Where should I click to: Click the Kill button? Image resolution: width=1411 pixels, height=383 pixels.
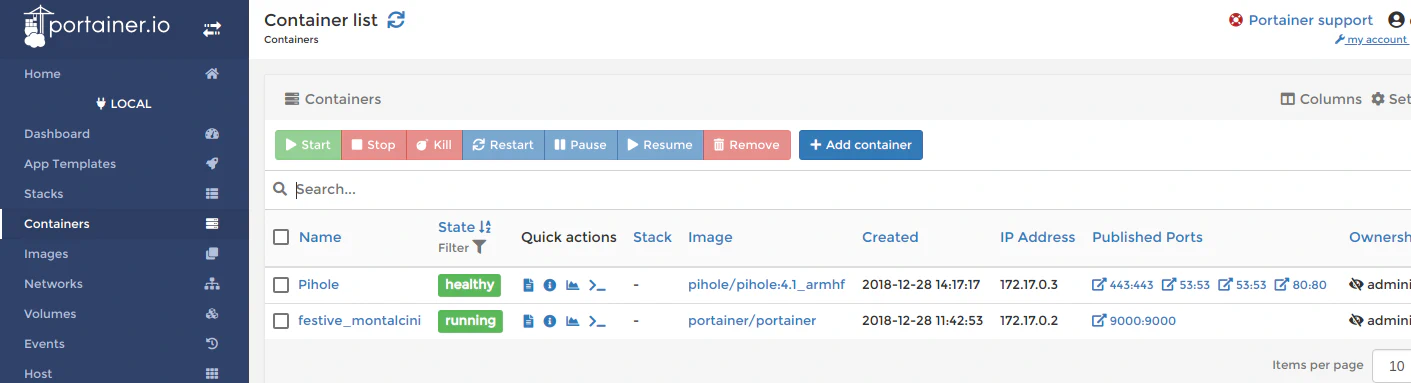(x=434, y=145)
